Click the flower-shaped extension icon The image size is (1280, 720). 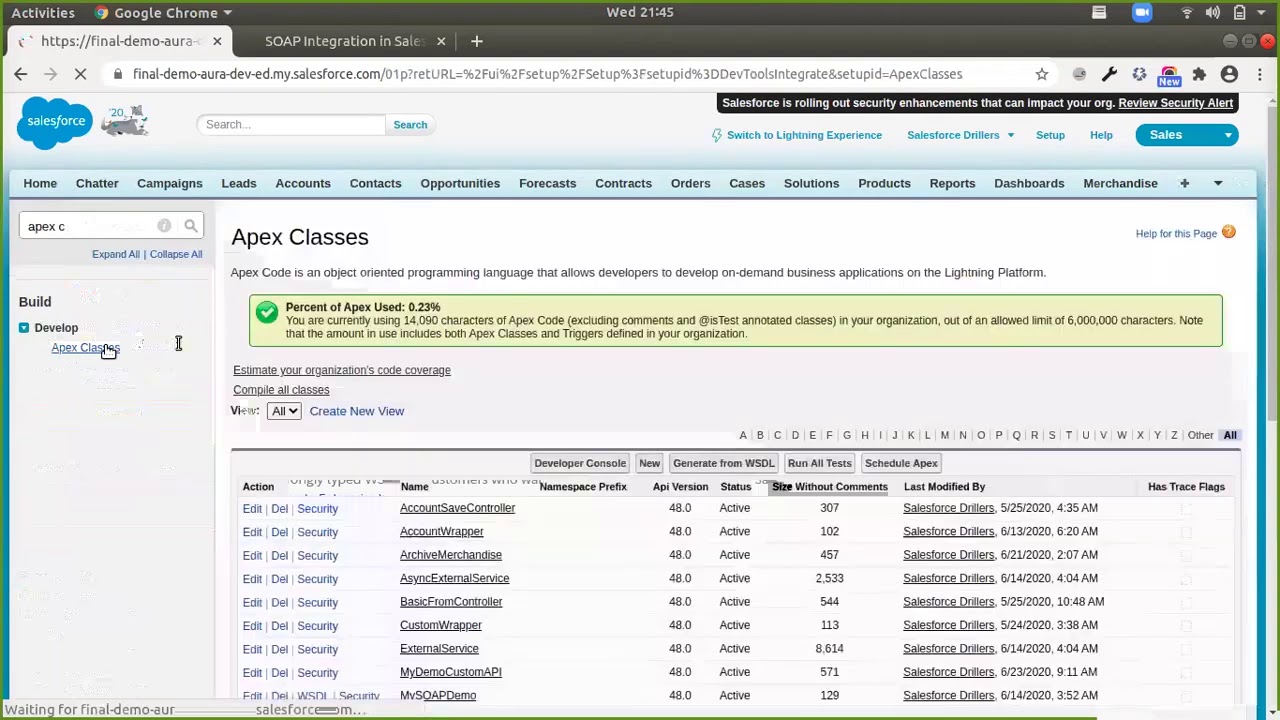tap(1139, 74)
